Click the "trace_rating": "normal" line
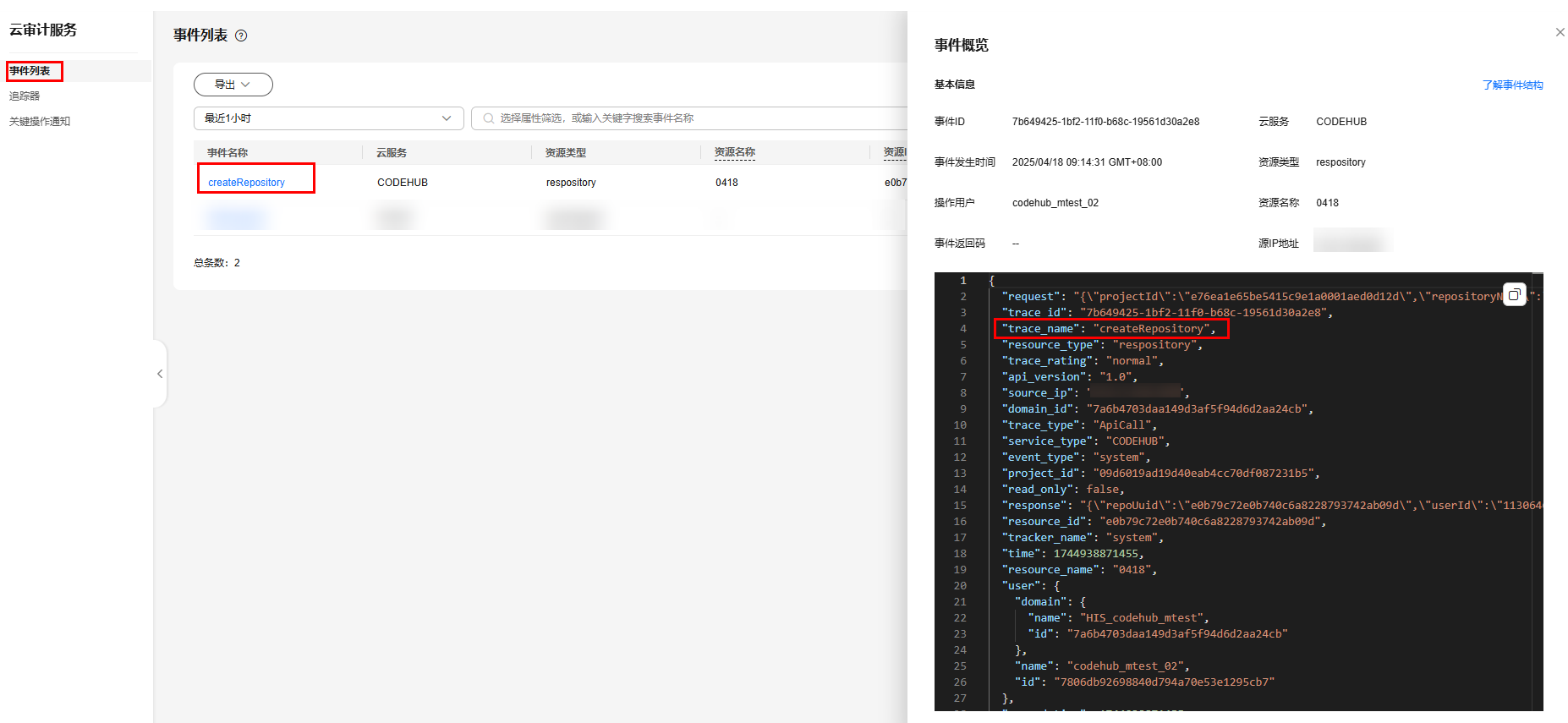 [1083, 361]
